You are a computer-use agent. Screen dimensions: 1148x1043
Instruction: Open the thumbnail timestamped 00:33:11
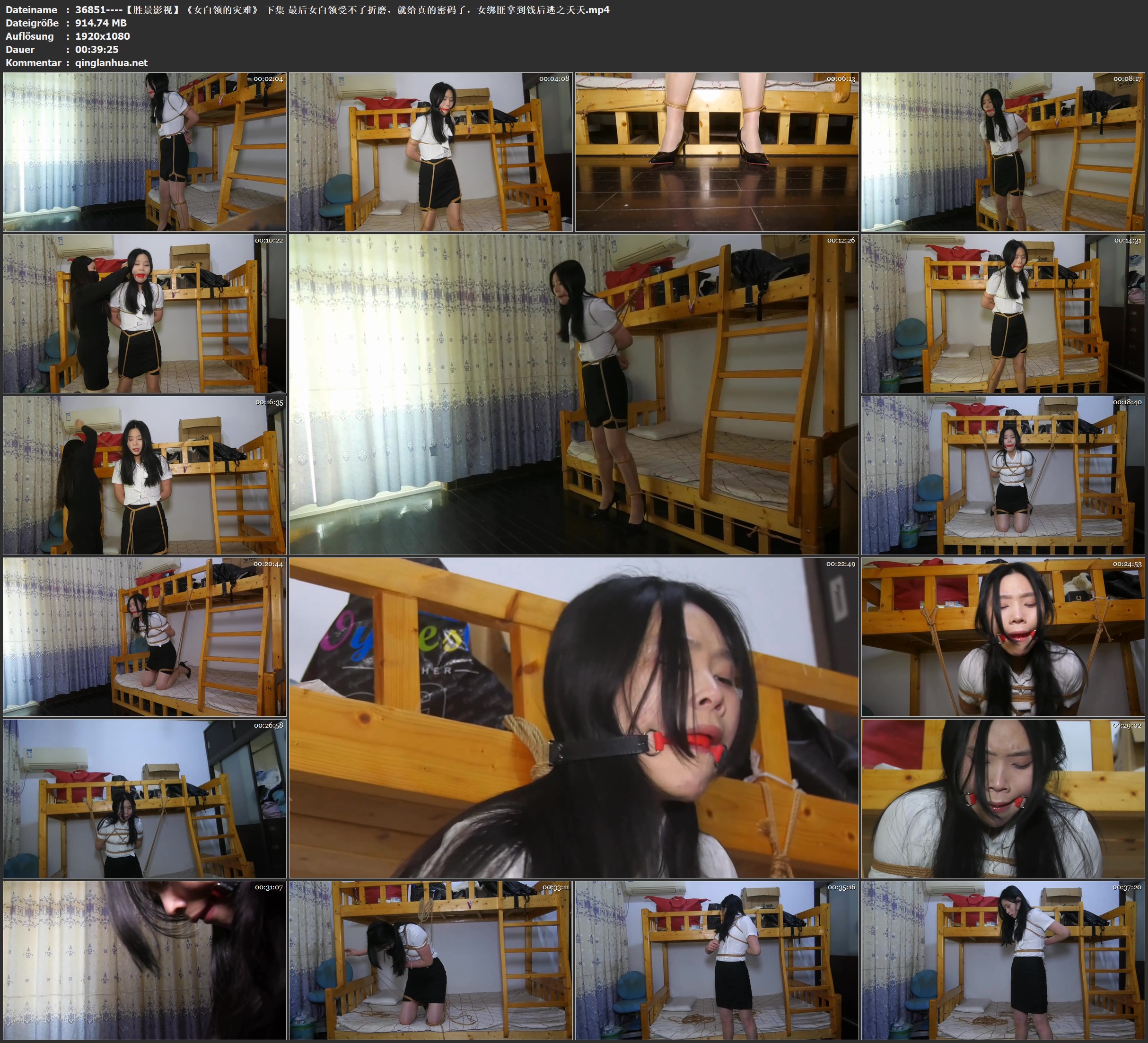430,960
